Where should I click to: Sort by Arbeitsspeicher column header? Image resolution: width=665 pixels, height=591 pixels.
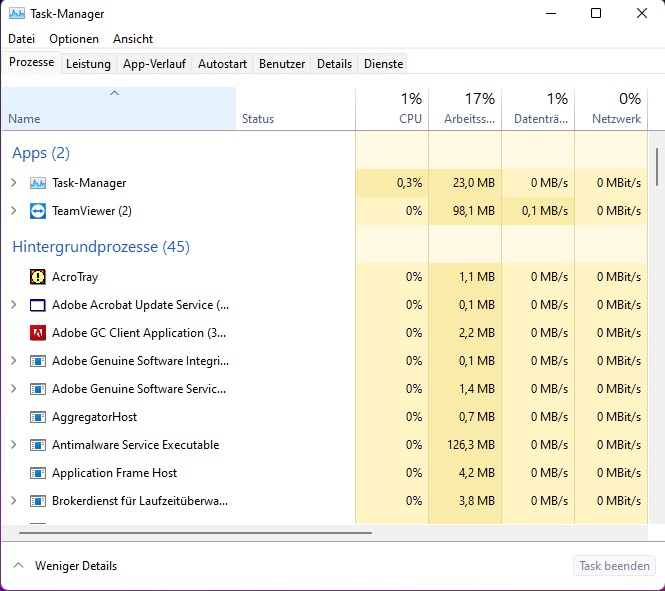coord(465,109)
